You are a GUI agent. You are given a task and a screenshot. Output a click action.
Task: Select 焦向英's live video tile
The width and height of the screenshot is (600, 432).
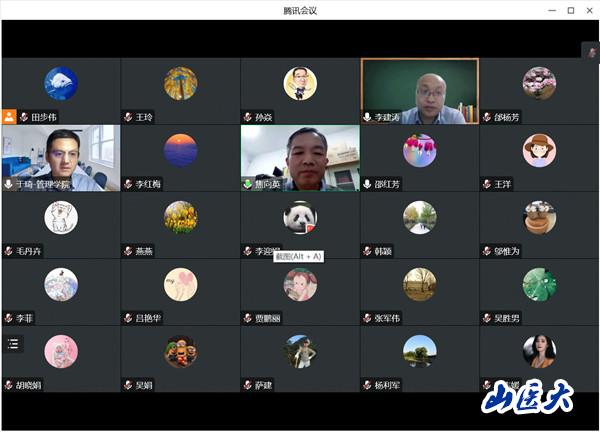point(300,157)
